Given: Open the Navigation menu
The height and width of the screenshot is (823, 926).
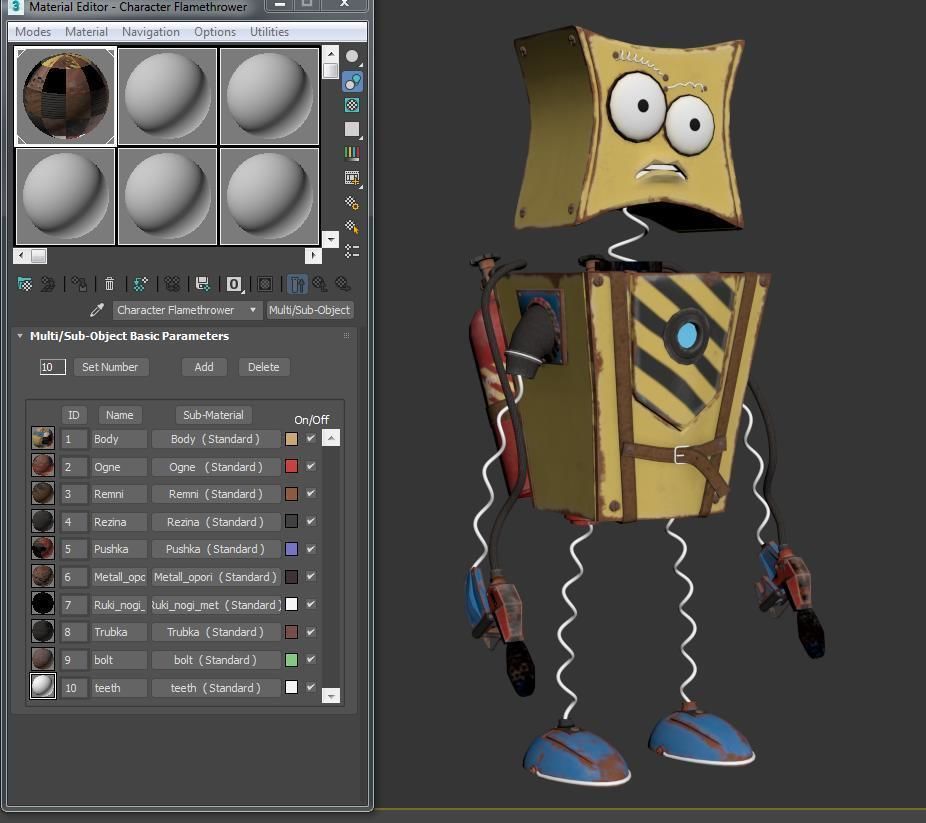Looking at the screenshot, I should point(151,32).
